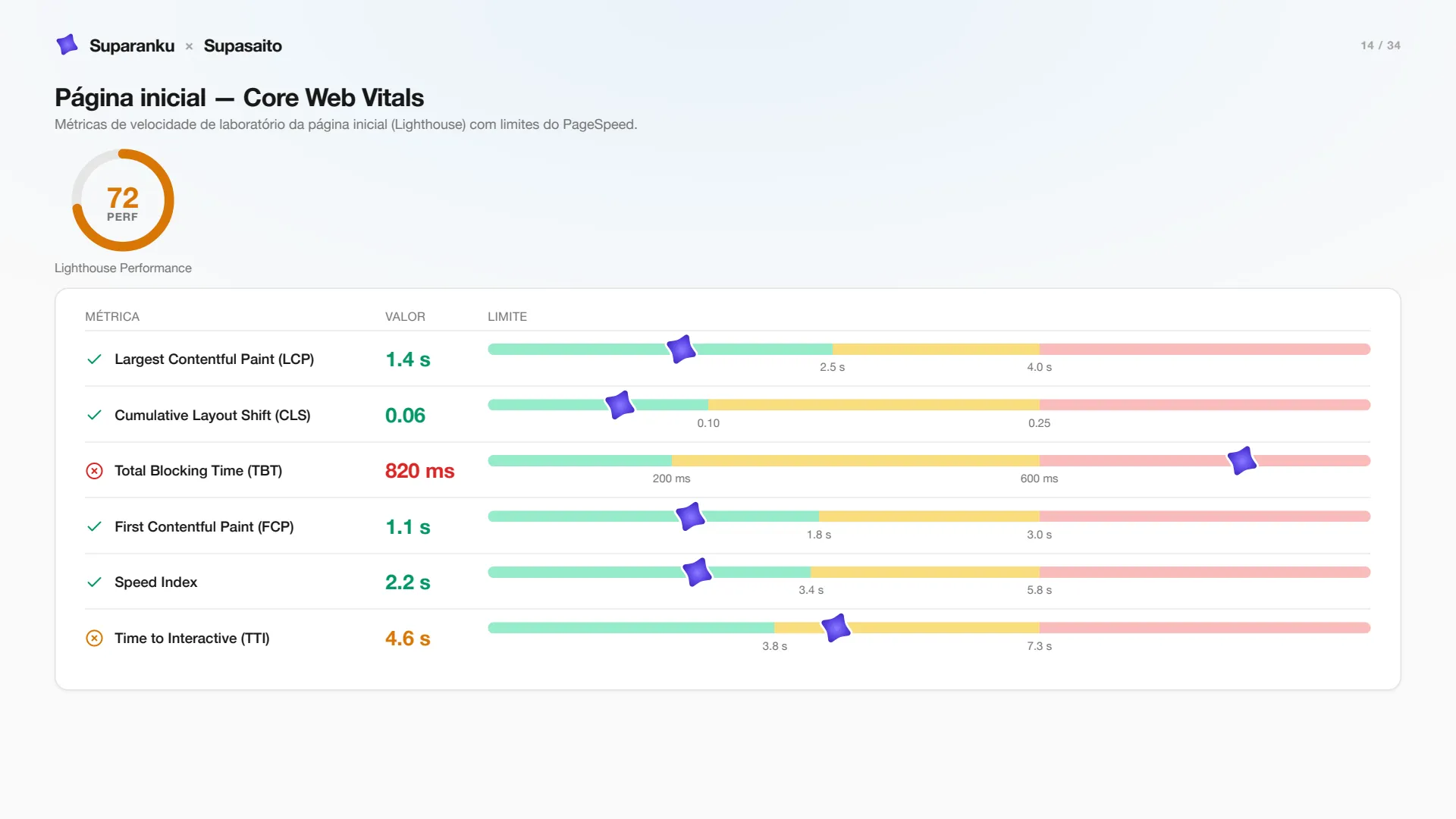Click the 820 ms value
The height and width of the screenshot is (819, 1456).
[419, 471]
